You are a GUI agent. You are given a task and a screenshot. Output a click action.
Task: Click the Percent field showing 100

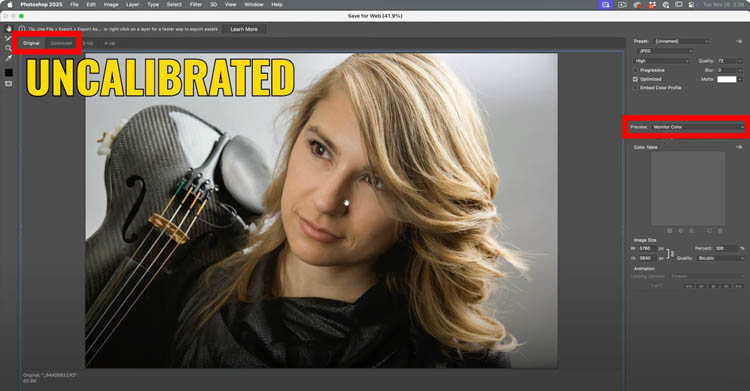pos(727,248)
